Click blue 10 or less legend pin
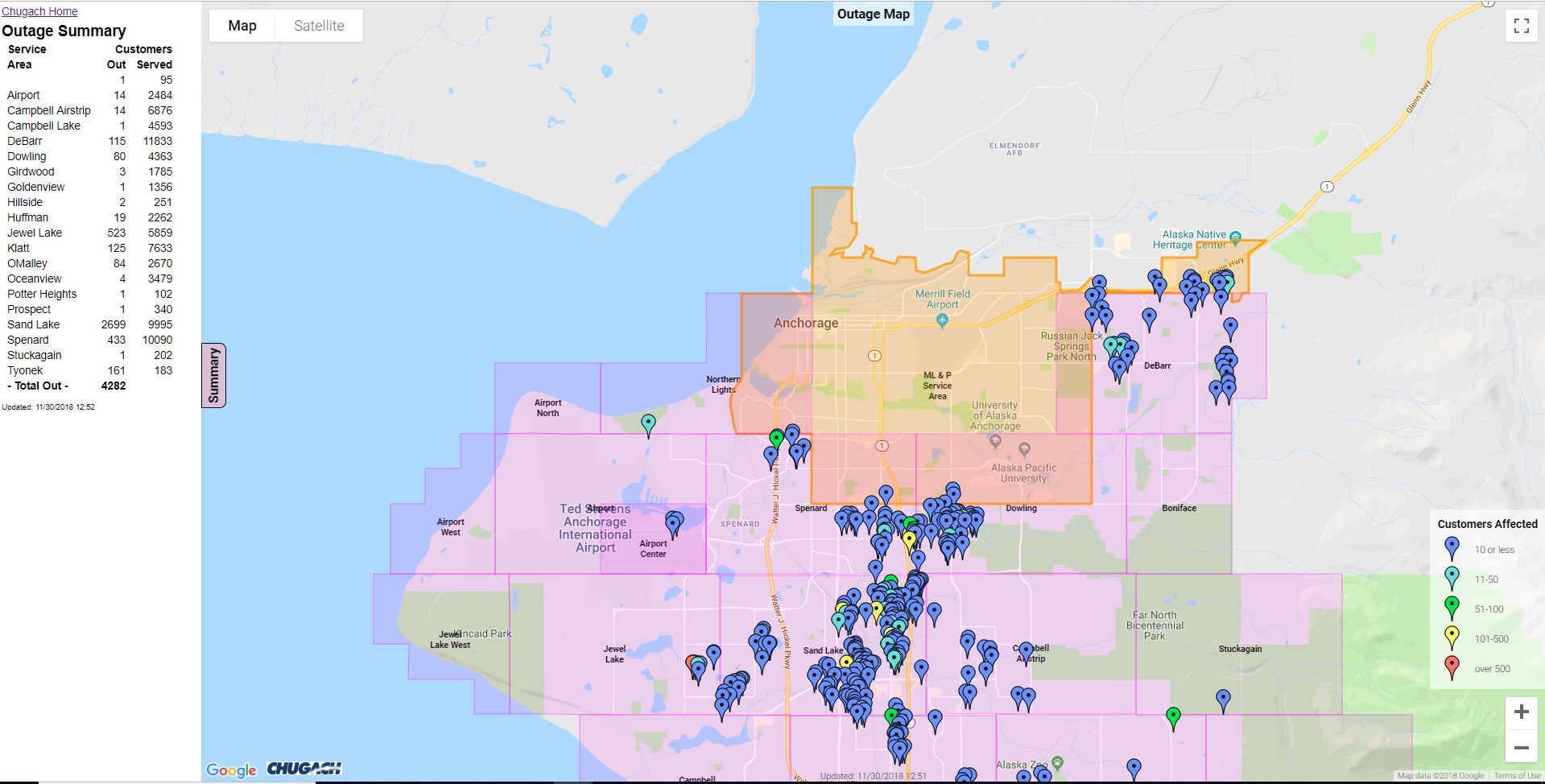Viewport: 1545px width, 784px height. click(x=1452, y=549)
